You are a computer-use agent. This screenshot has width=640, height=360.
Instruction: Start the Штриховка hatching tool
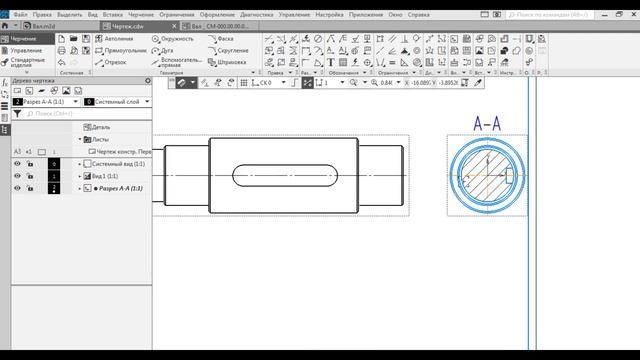pyautogui.click(x=227, y=62)
